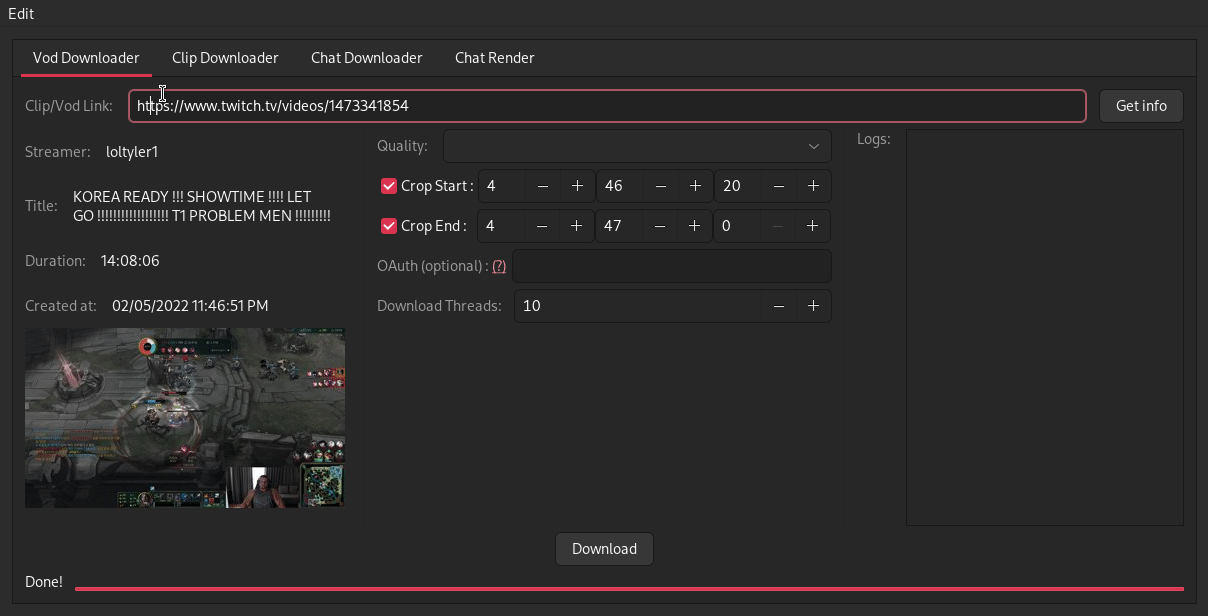Click the OAuth input field

(671, 266)
